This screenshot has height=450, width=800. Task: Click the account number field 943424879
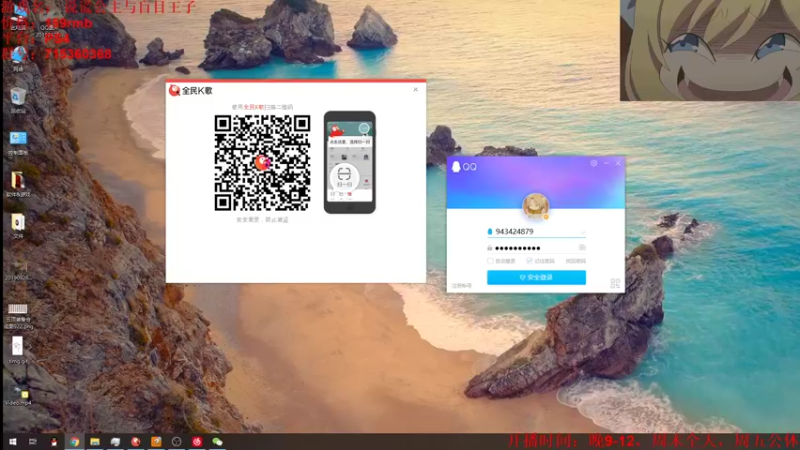pos(536,232)
